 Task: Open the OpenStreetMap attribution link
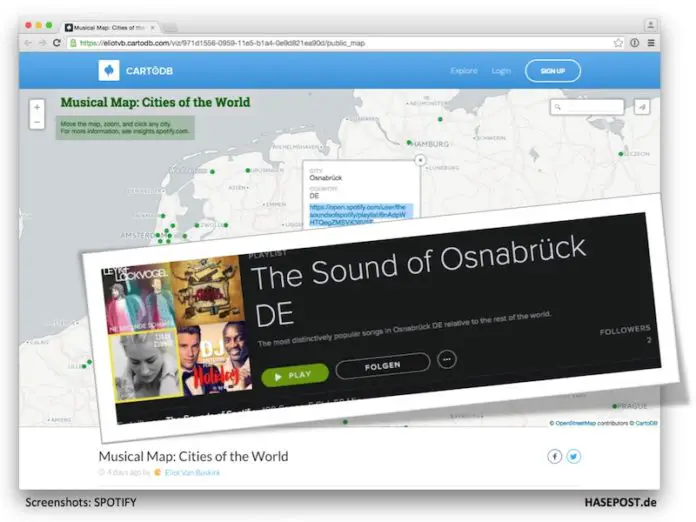(575, 423)
